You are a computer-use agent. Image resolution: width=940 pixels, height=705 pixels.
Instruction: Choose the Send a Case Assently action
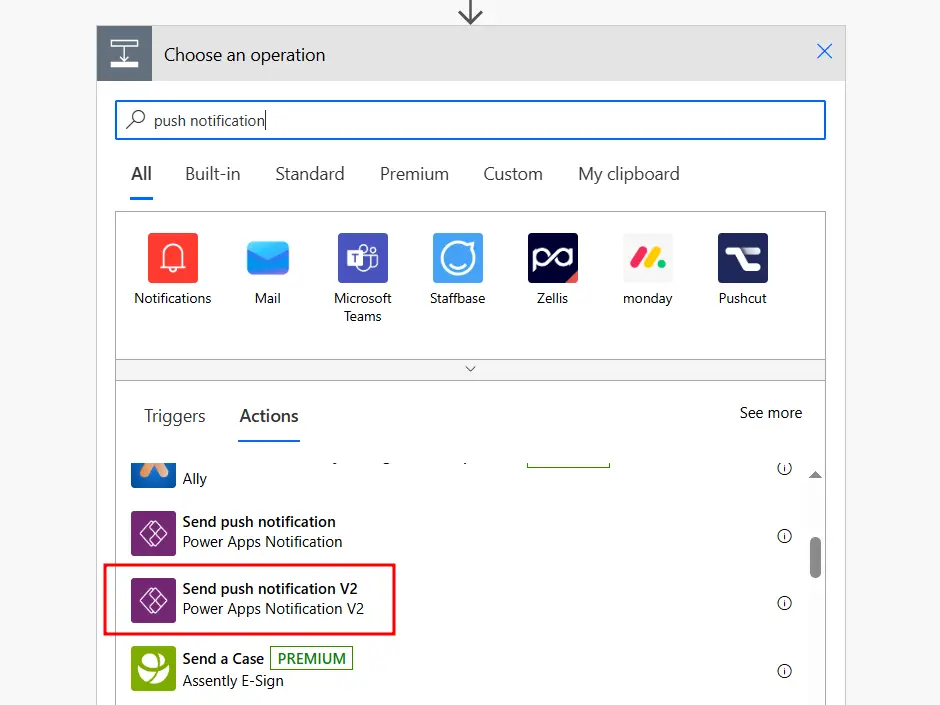point(221,658)
